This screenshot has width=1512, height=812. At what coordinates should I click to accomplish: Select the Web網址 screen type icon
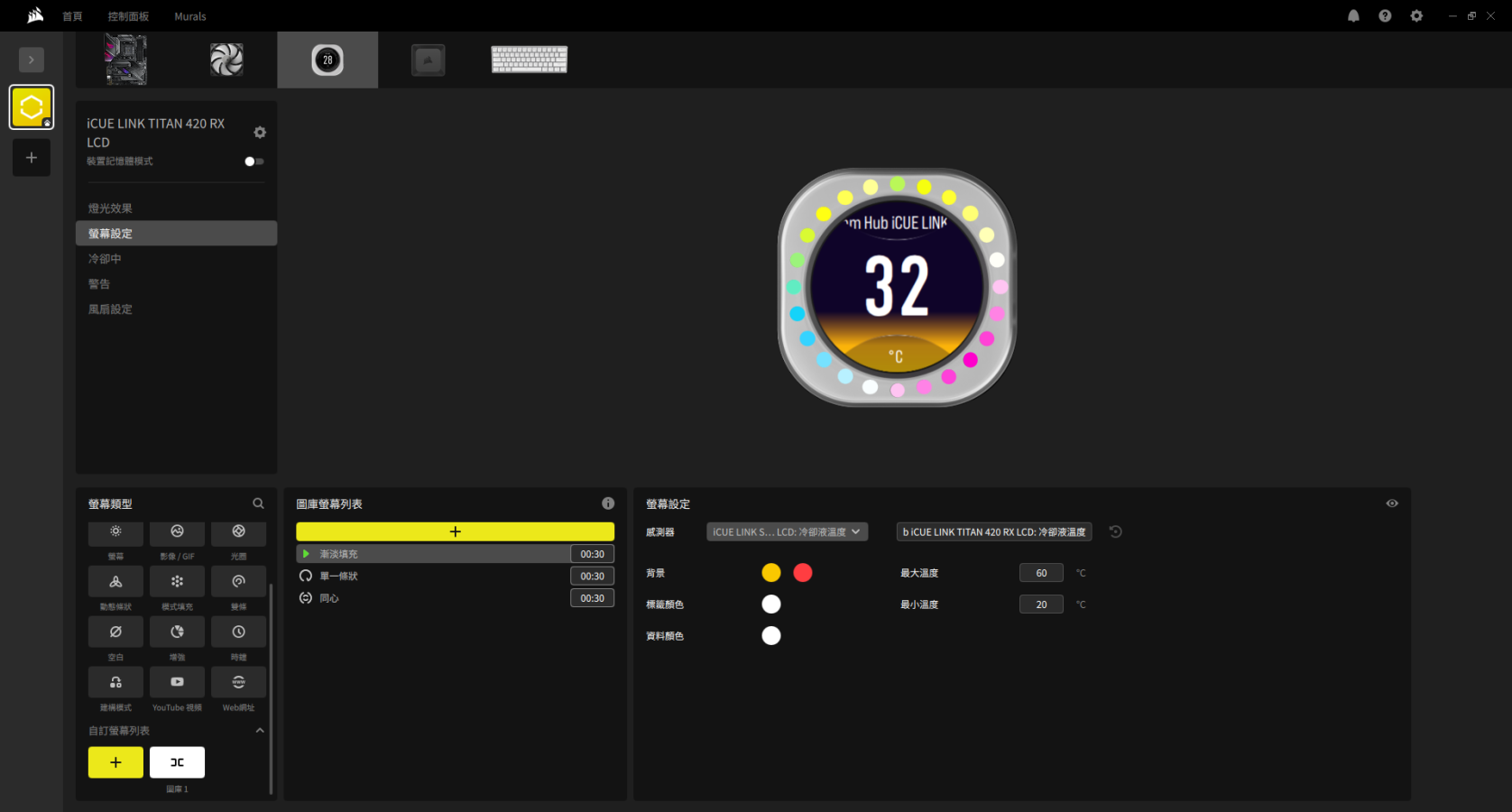(x=238, y=682)
